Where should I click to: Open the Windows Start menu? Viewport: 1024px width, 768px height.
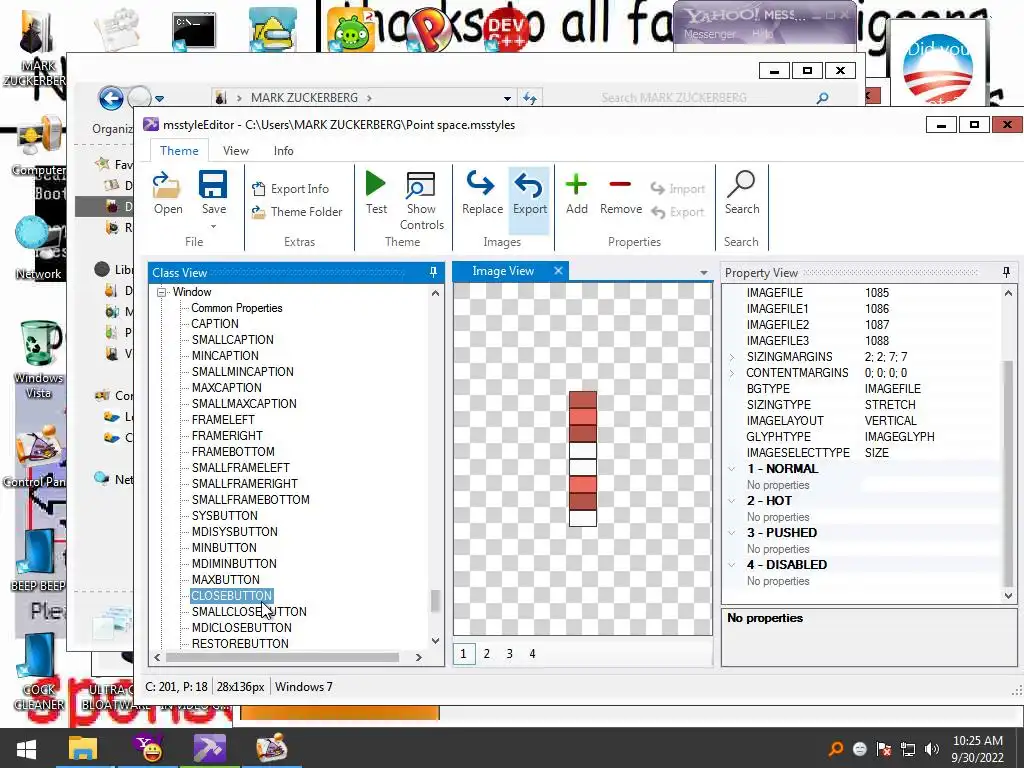[x=26, y=748]
